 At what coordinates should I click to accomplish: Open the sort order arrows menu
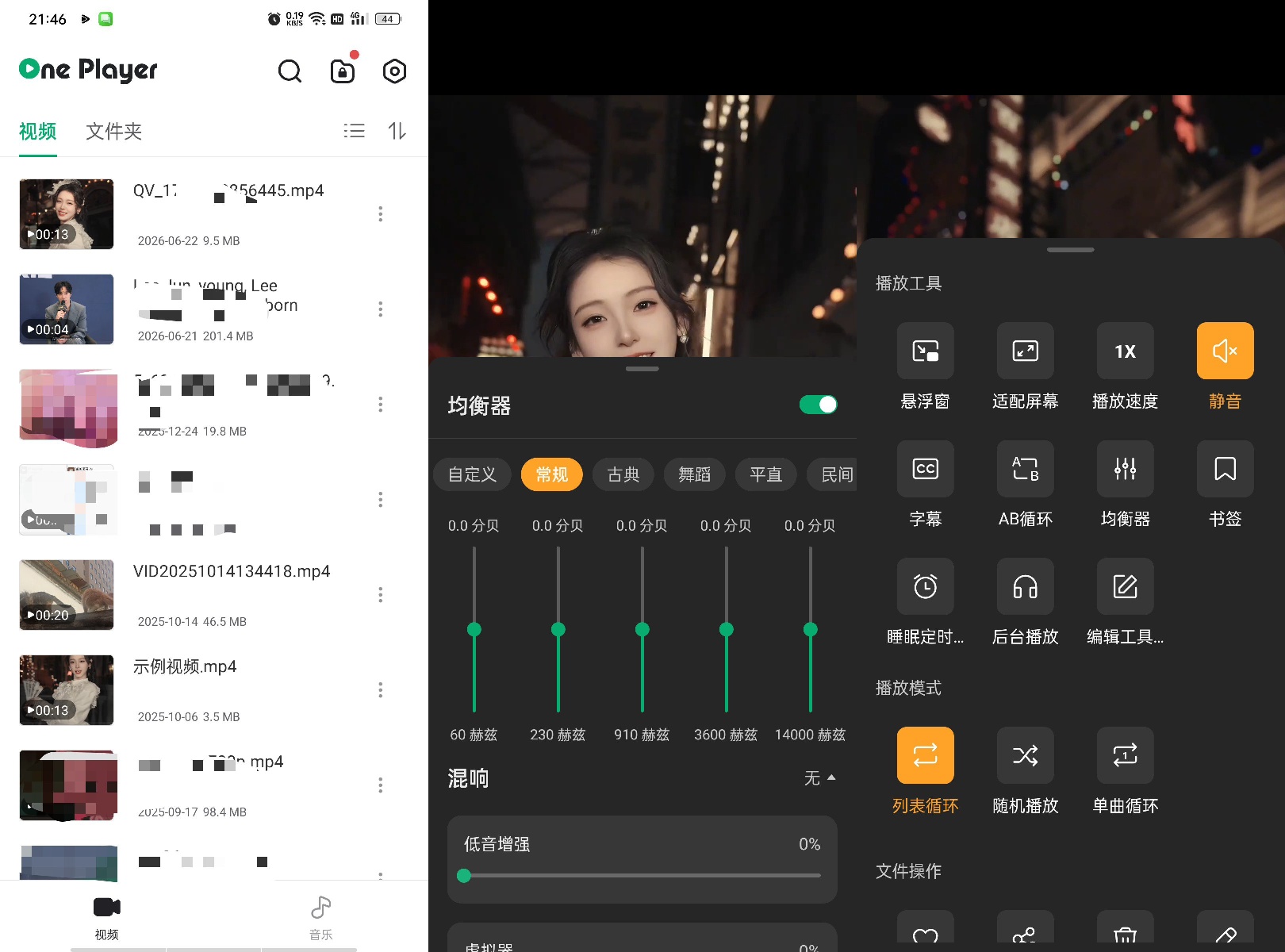(397, 131)
